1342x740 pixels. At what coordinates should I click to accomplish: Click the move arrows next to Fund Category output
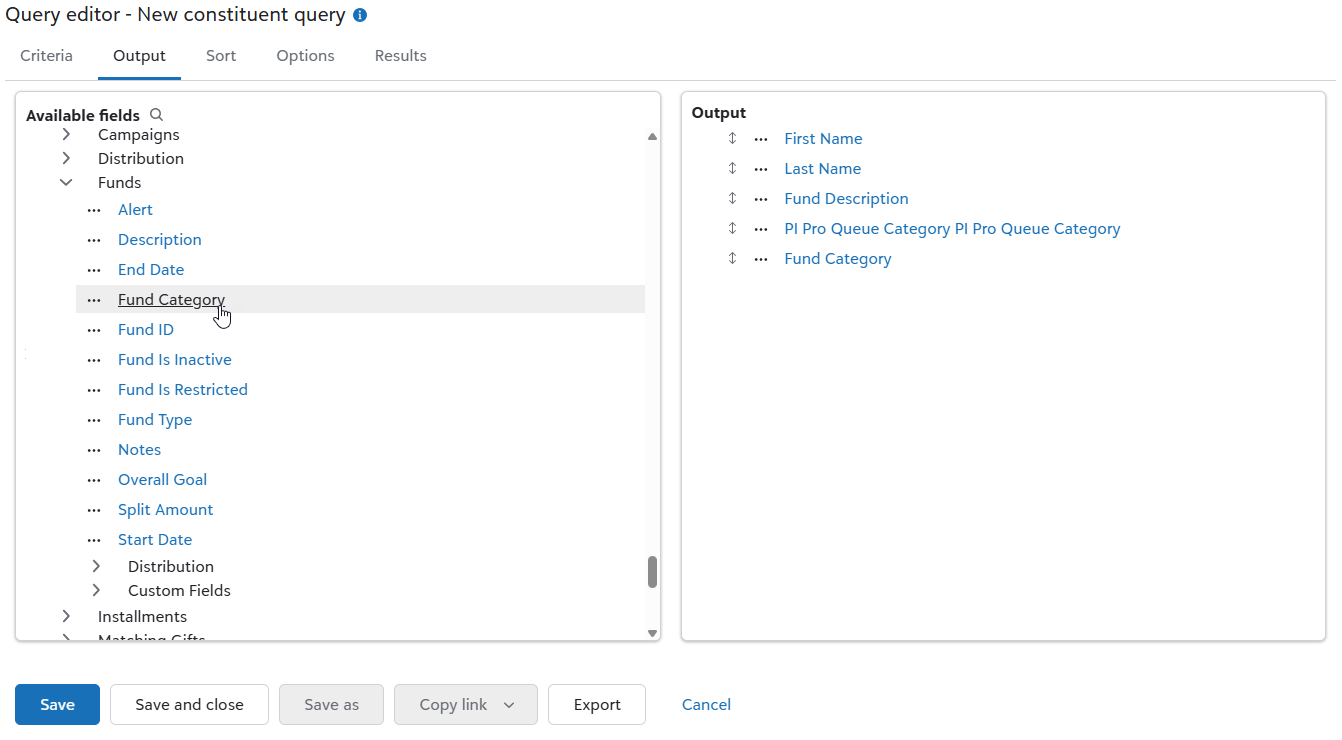(732, 258)
